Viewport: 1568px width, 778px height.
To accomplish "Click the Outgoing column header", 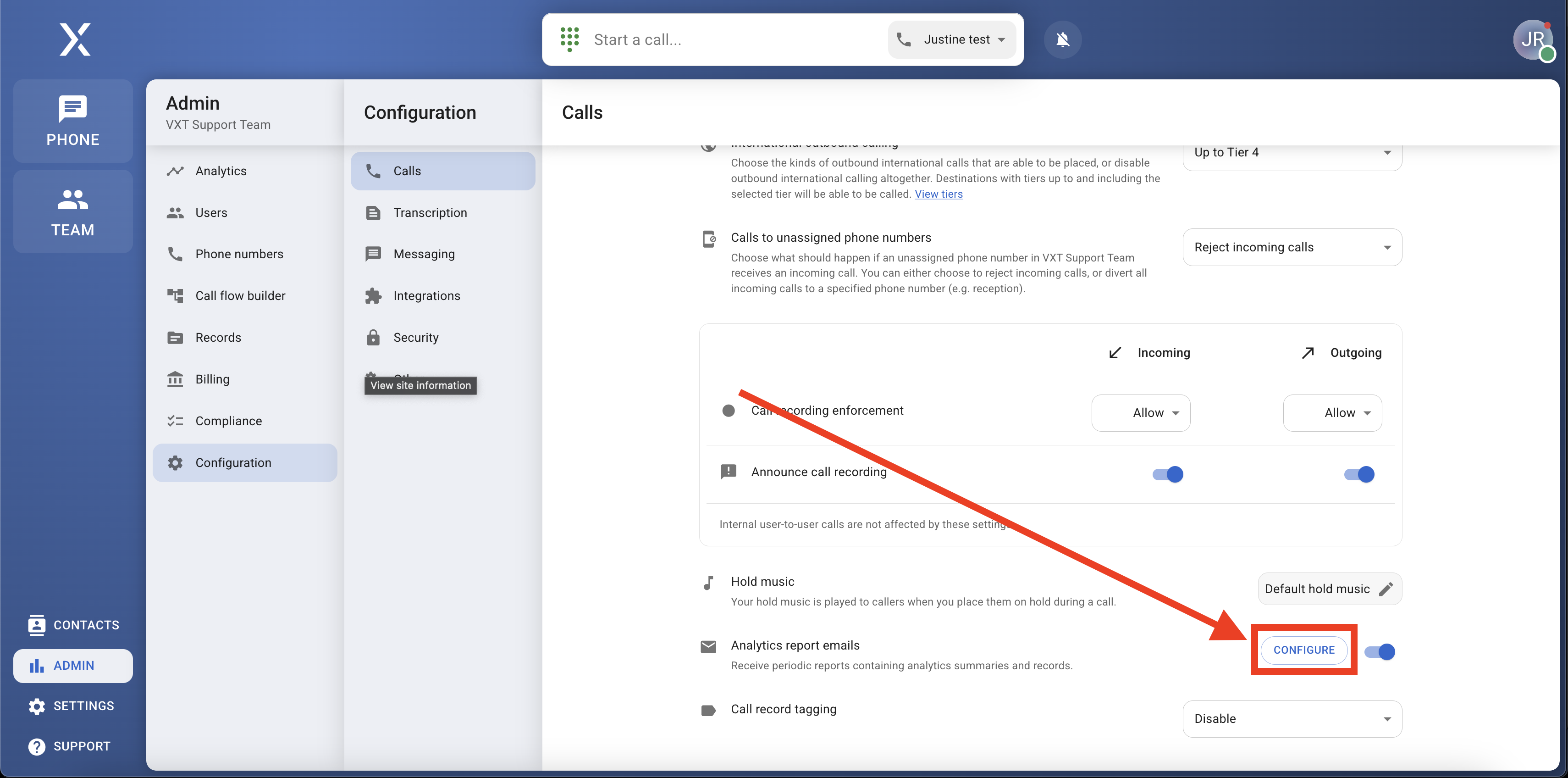I will pos(1341,353).
